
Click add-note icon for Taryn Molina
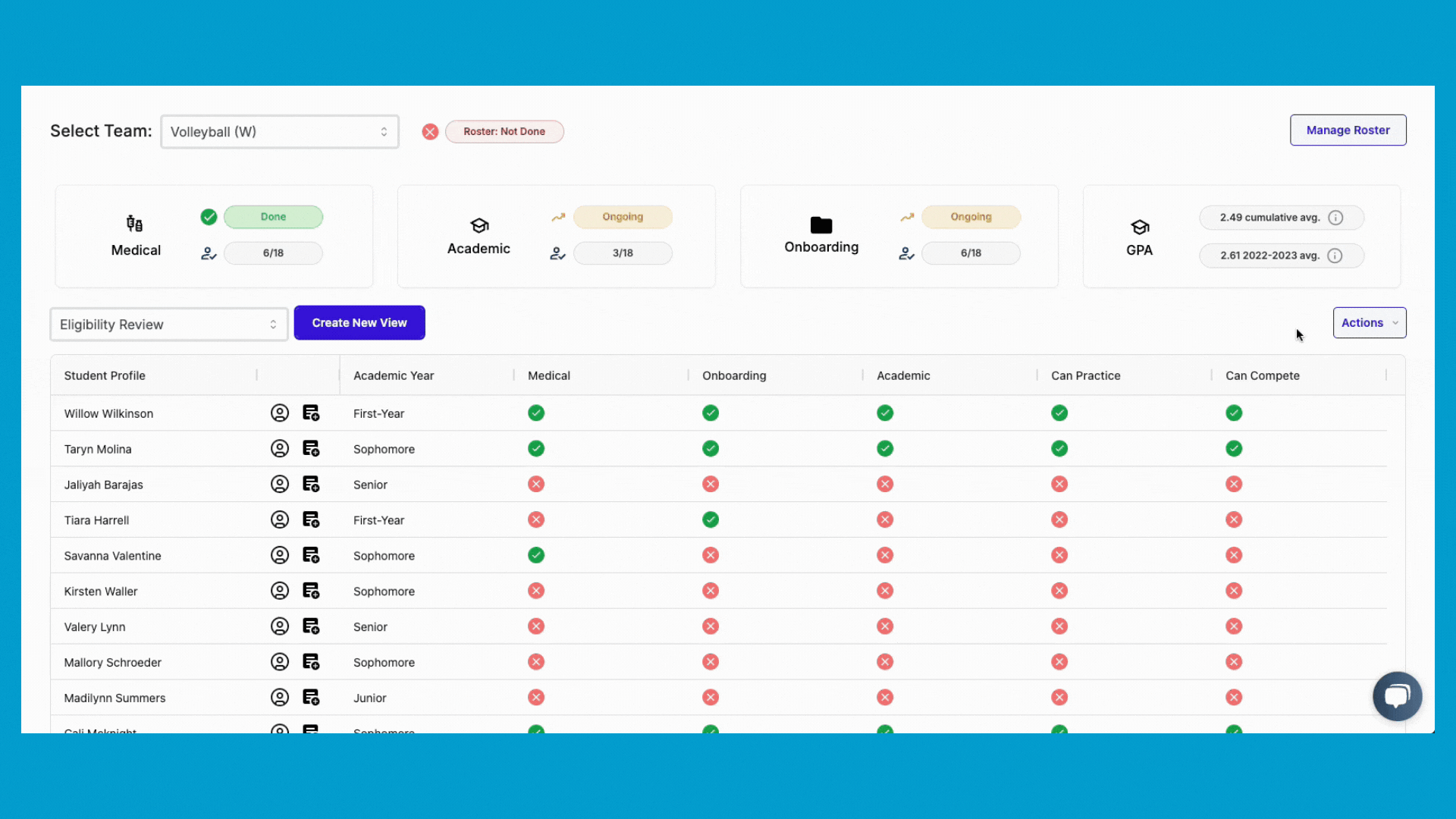311,449
